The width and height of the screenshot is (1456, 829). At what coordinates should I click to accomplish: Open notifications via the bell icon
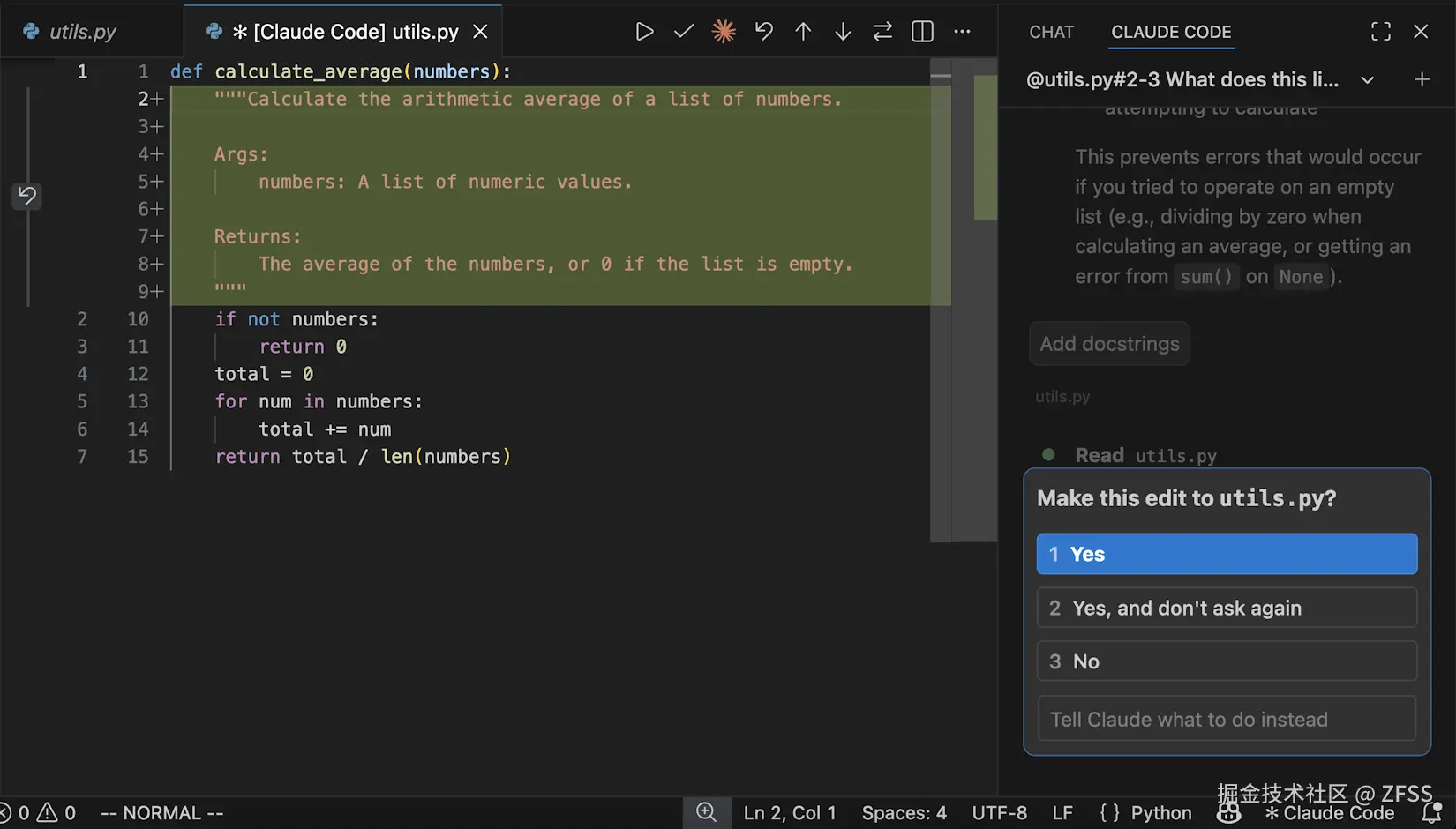click(x=1434, y=812)
